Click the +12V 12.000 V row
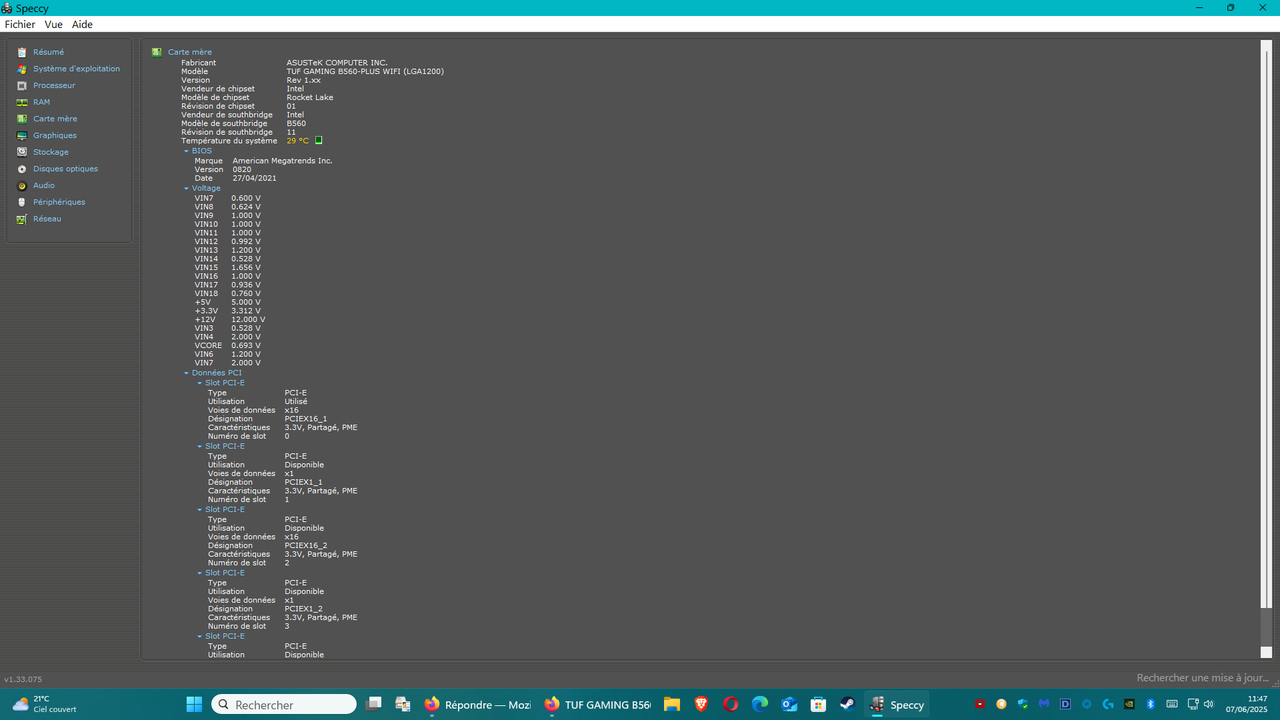The width and height of the screenshot is (1280, 720). 230,320
